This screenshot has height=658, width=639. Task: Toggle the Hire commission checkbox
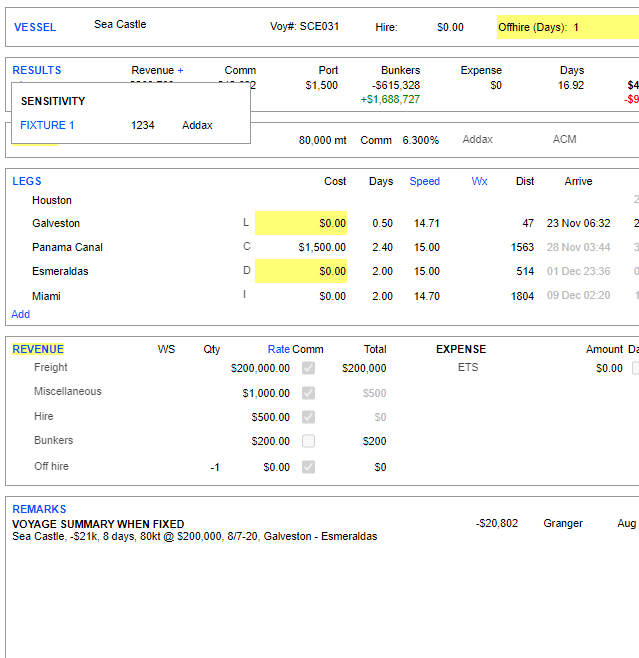point(308,417)
